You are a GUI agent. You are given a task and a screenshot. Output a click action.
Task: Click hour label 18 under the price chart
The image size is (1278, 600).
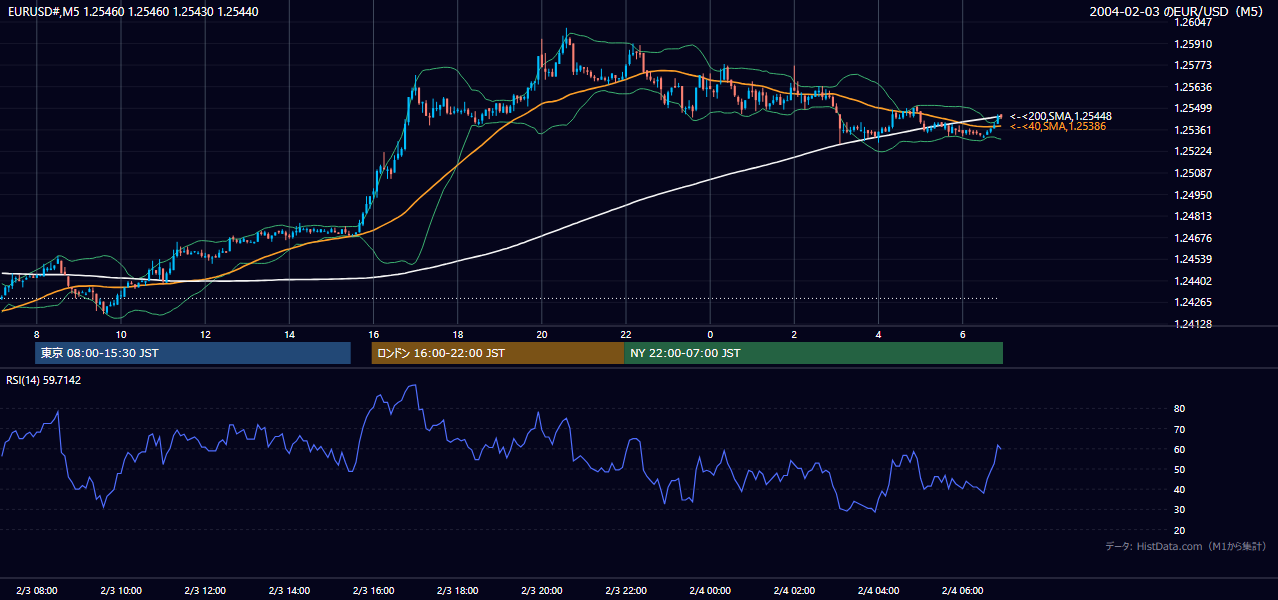[457, 334]
